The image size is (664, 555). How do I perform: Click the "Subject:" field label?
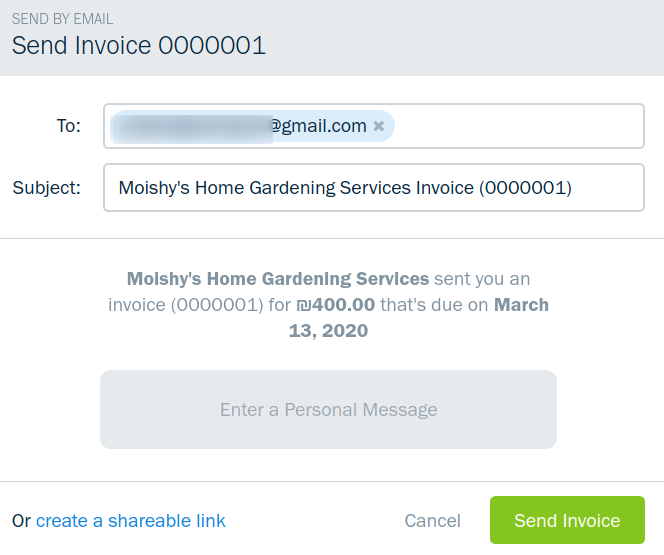(x=46, y=187)
